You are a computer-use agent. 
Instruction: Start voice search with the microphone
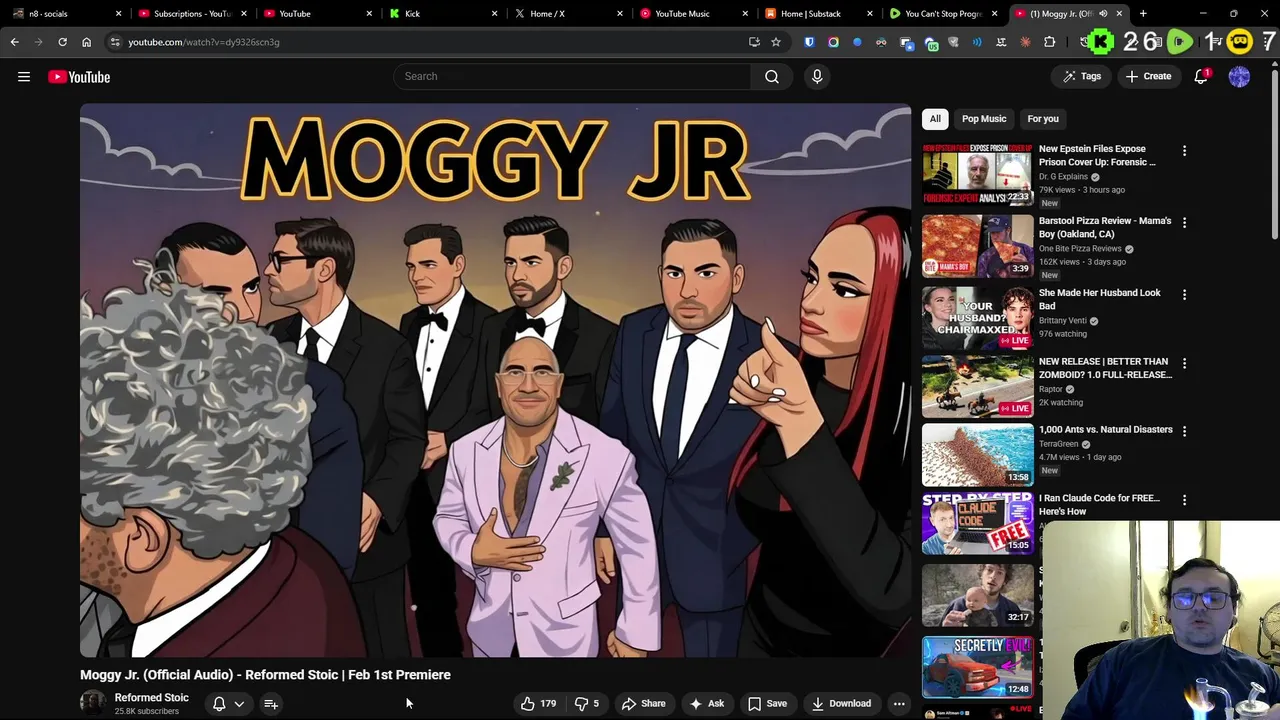click(817, 76)
